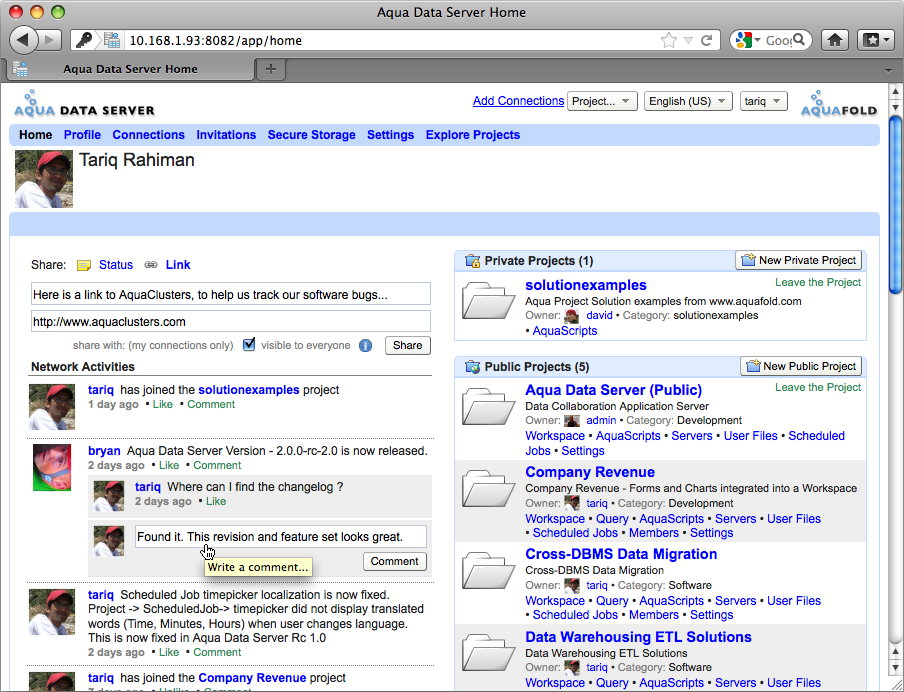The width and height of the screenshot is (904, 692).
Task: Select the Home menu item
Action: point(36,135)
